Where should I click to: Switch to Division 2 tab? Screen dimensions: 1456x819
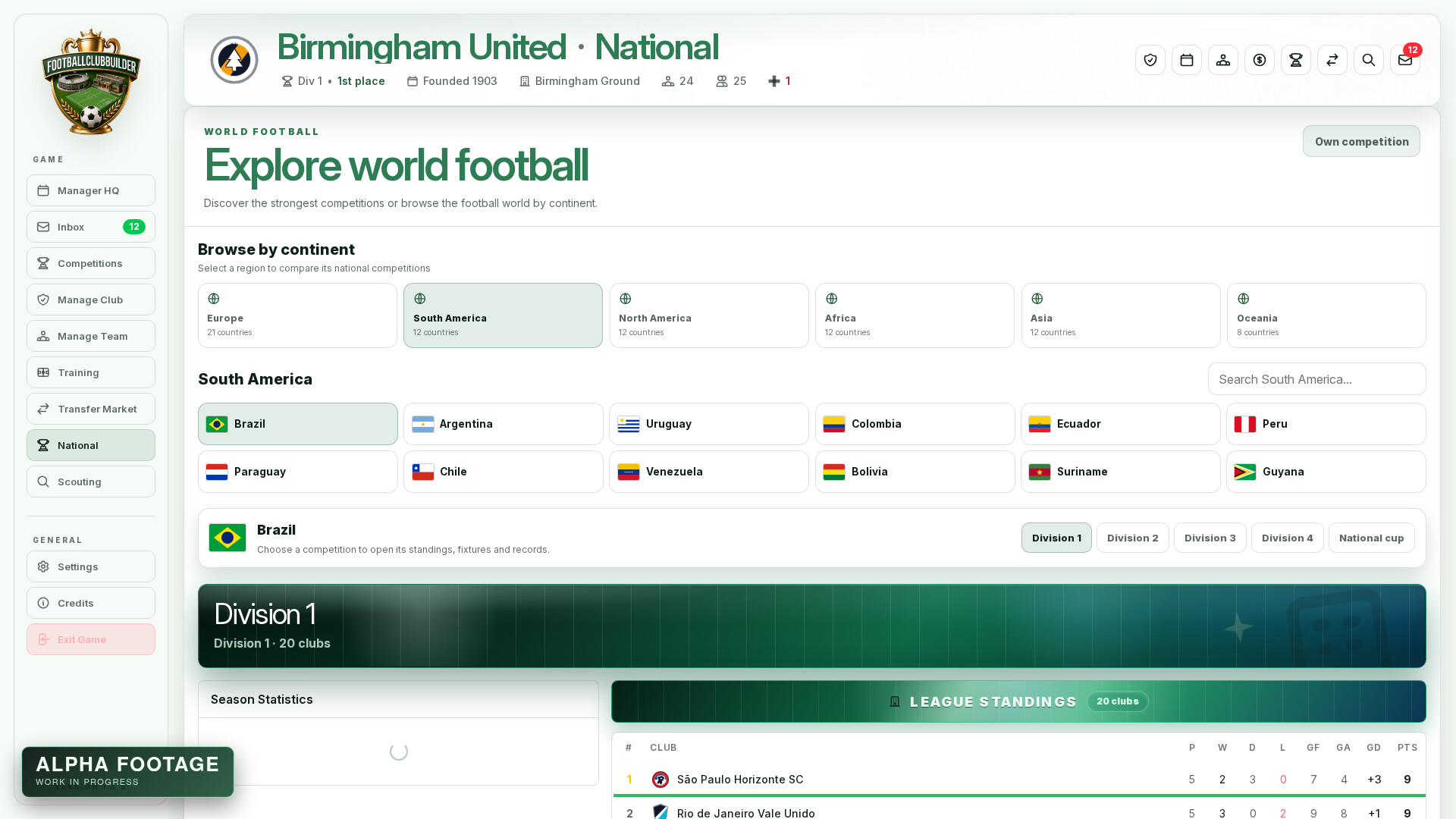click(1133, 538)
